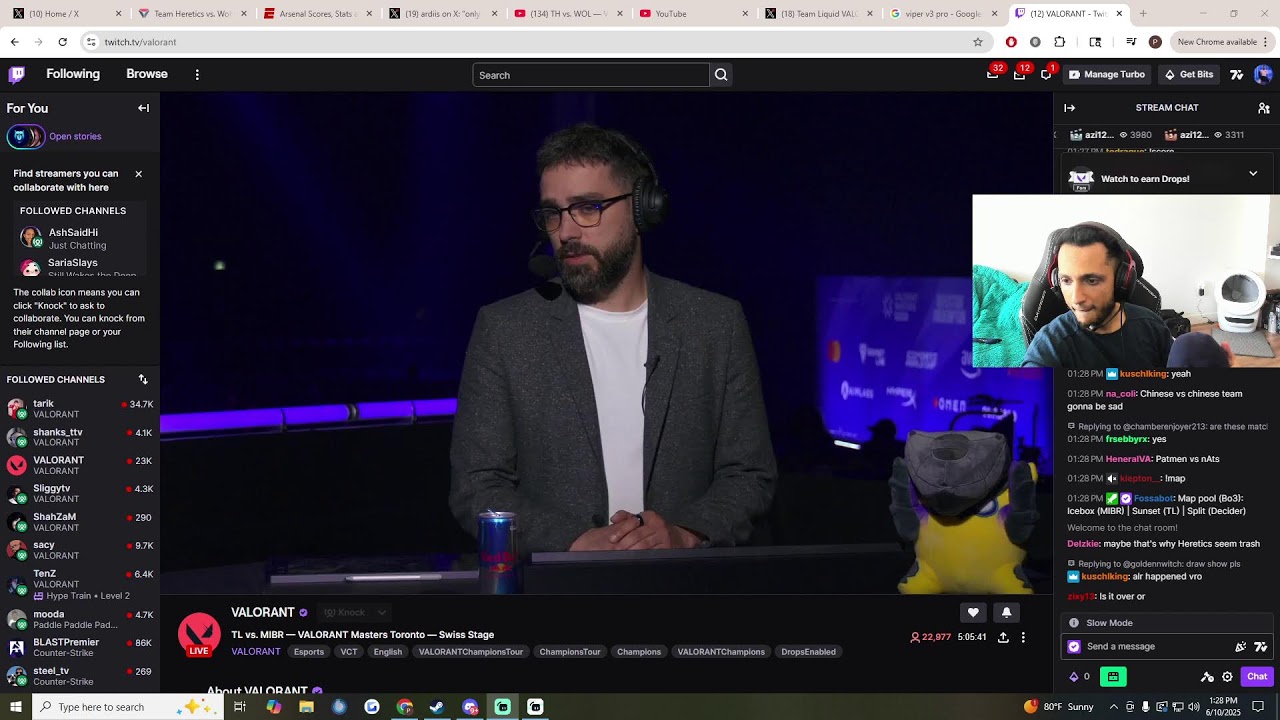Image resolution: width=1280 pixels, height=720 pixels.
Task: Open chat identity badge in message box
Action: pyautogui.click(x=1074, y=647)
